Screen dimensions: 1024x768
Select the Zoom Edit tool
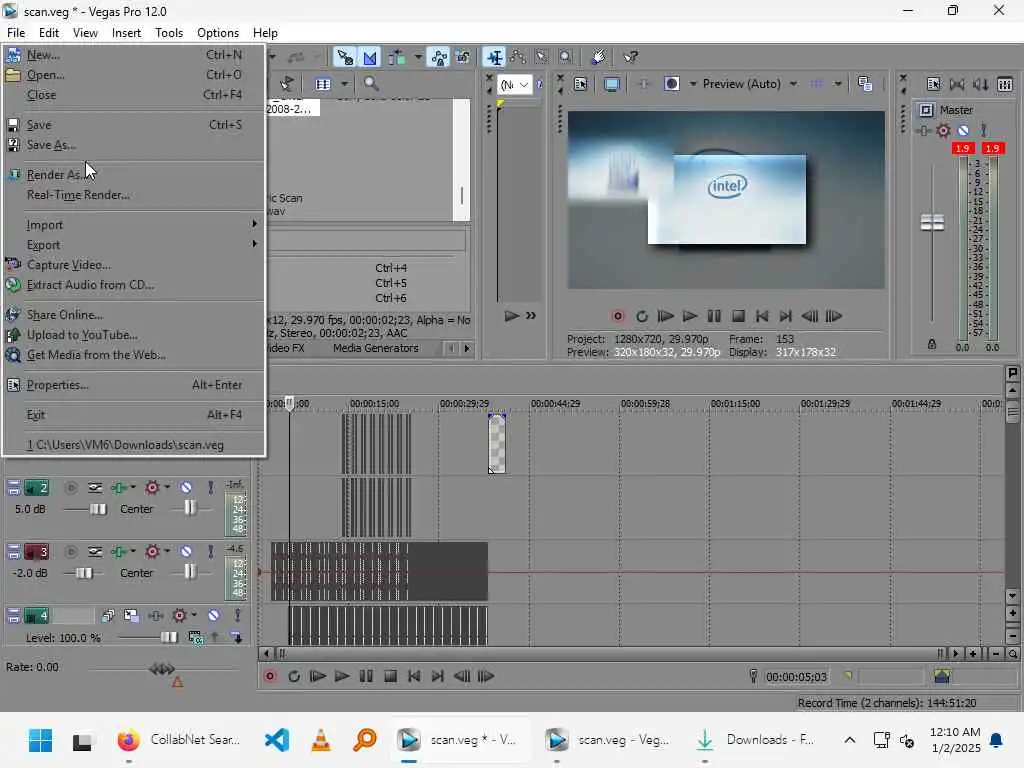click(566, 57)
